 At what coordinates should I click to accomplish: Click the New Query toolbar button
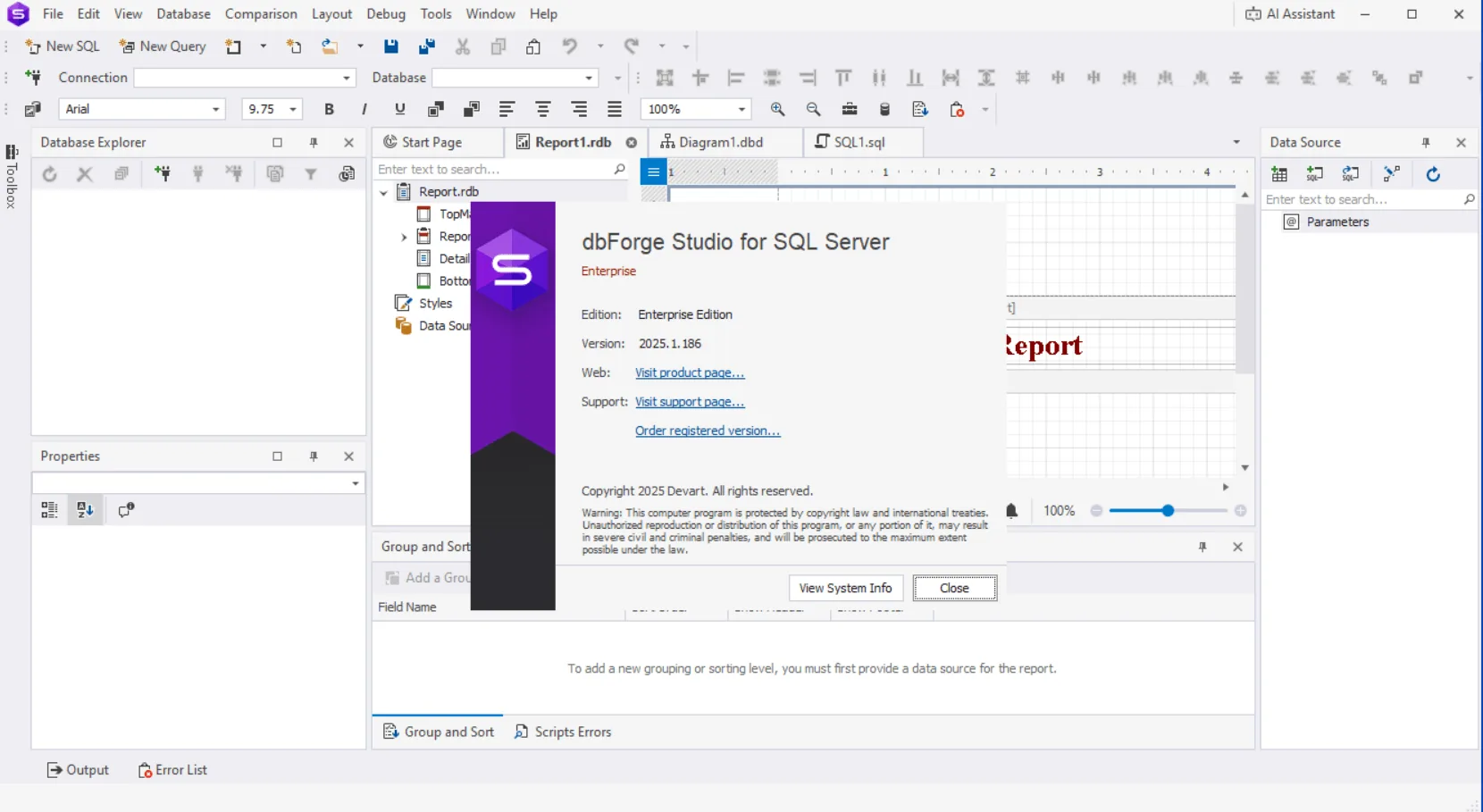(x=163, y=46)
